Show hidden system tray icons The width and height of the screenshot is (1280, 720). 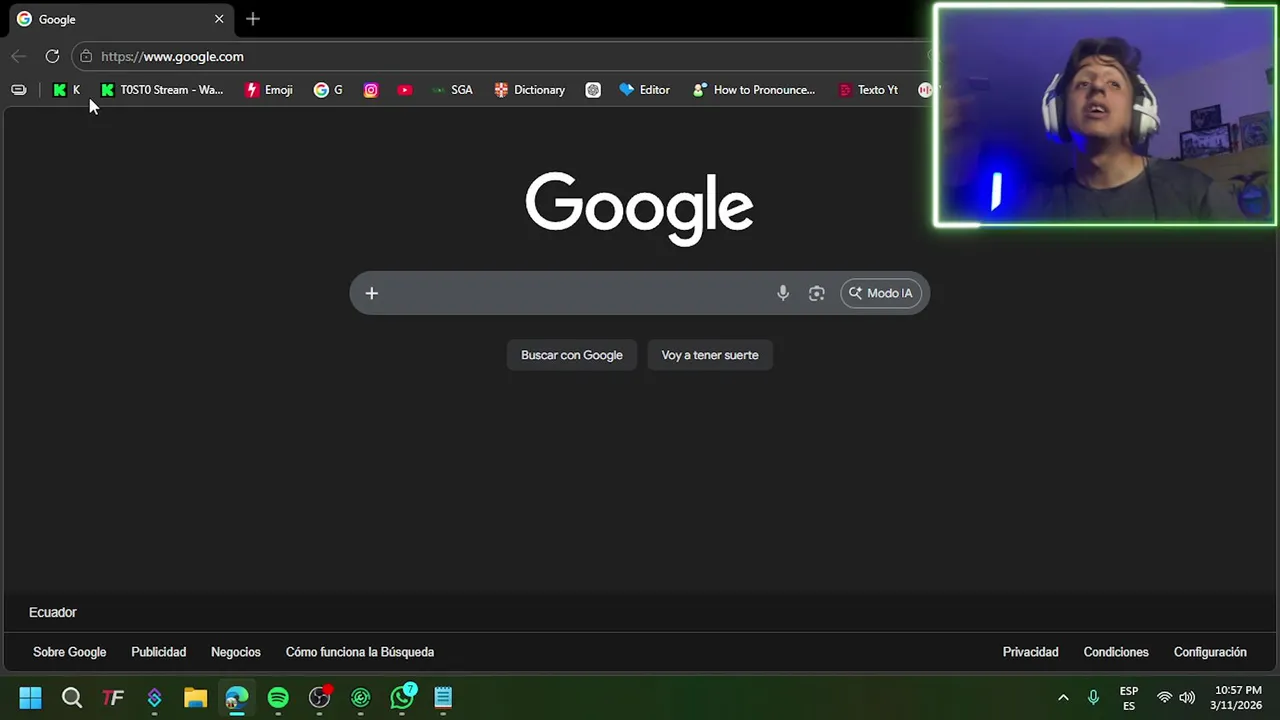[1063, 697]
